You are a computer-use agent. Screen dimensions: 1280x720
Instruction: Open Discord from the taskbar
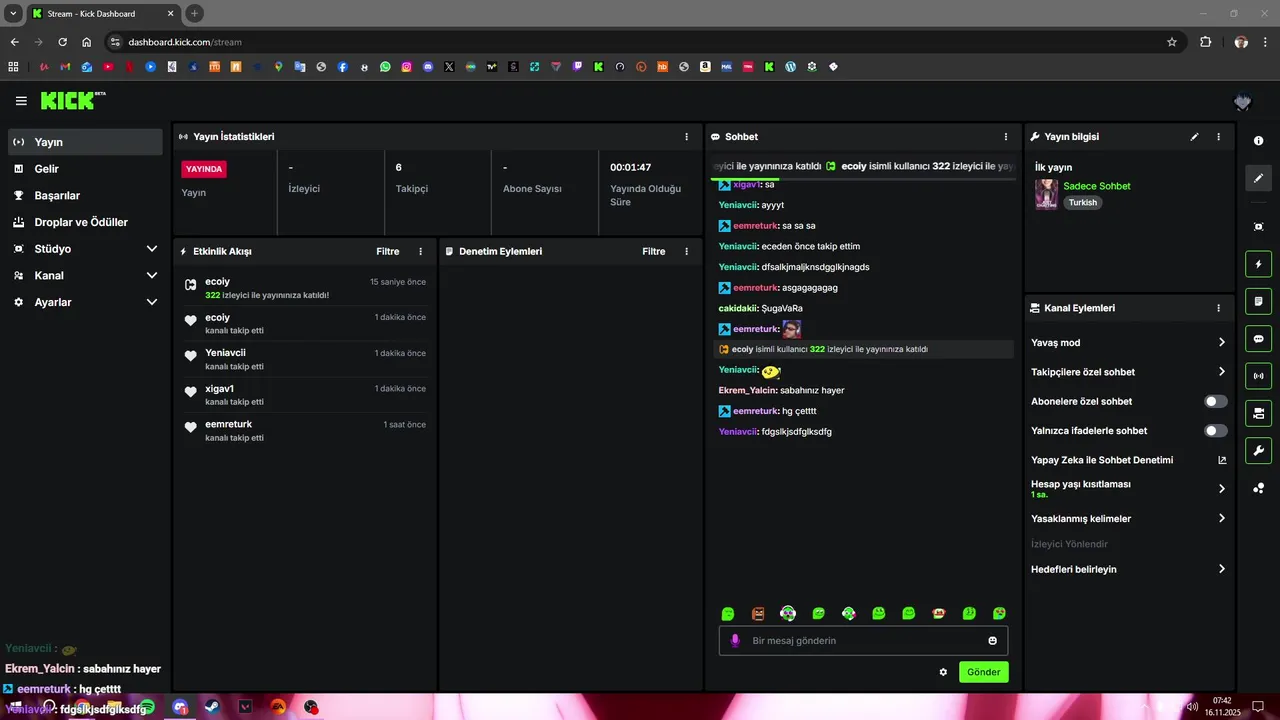180,707
